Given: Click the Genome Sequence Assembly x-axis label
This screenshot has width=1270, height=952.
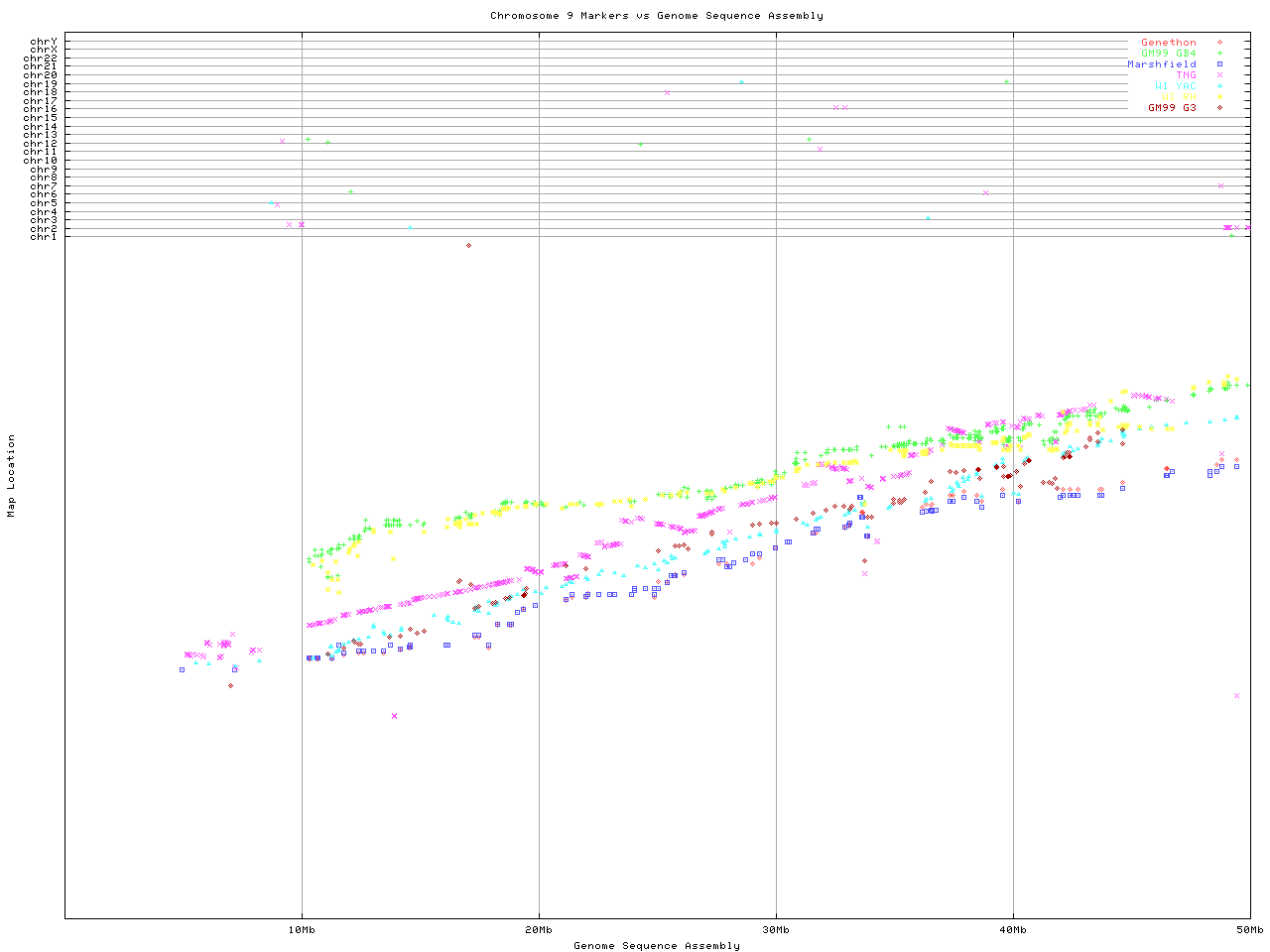Looking at the screenshot, I should (656, 946).
